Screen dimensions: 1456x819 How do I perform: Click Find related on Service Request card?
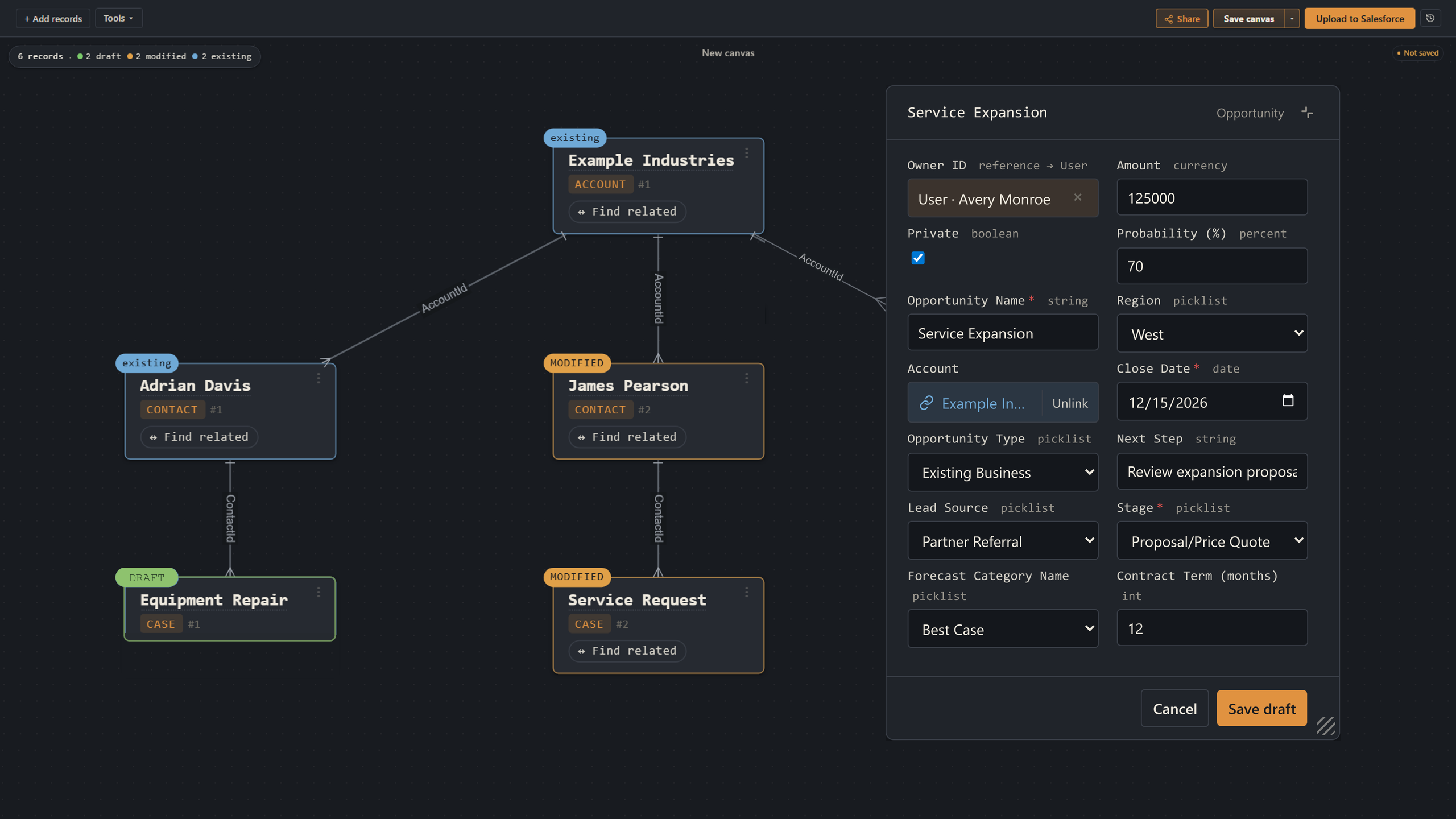tap(627, 651)
